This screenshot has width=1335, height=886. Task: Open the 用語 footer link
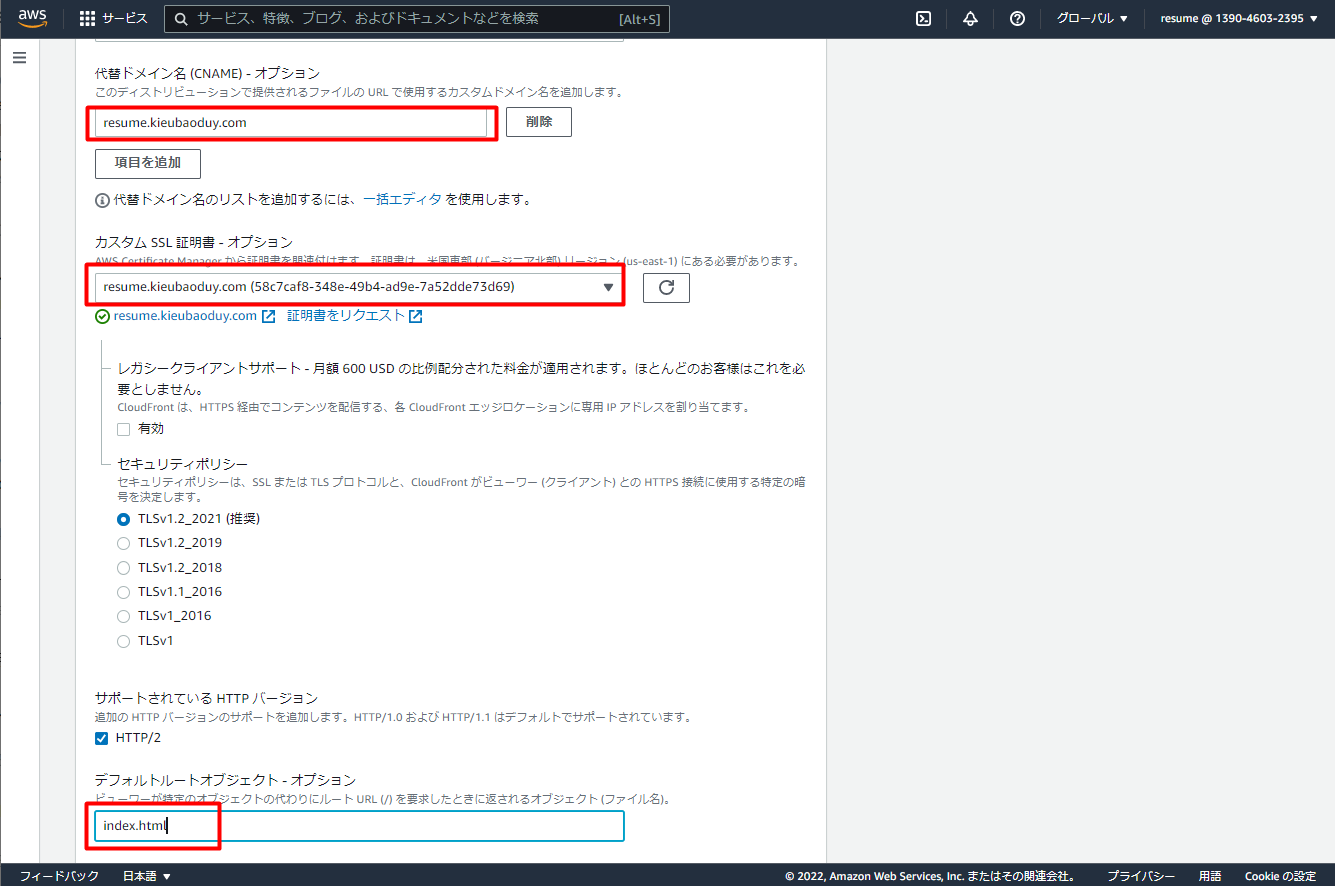click(1210, 876)
